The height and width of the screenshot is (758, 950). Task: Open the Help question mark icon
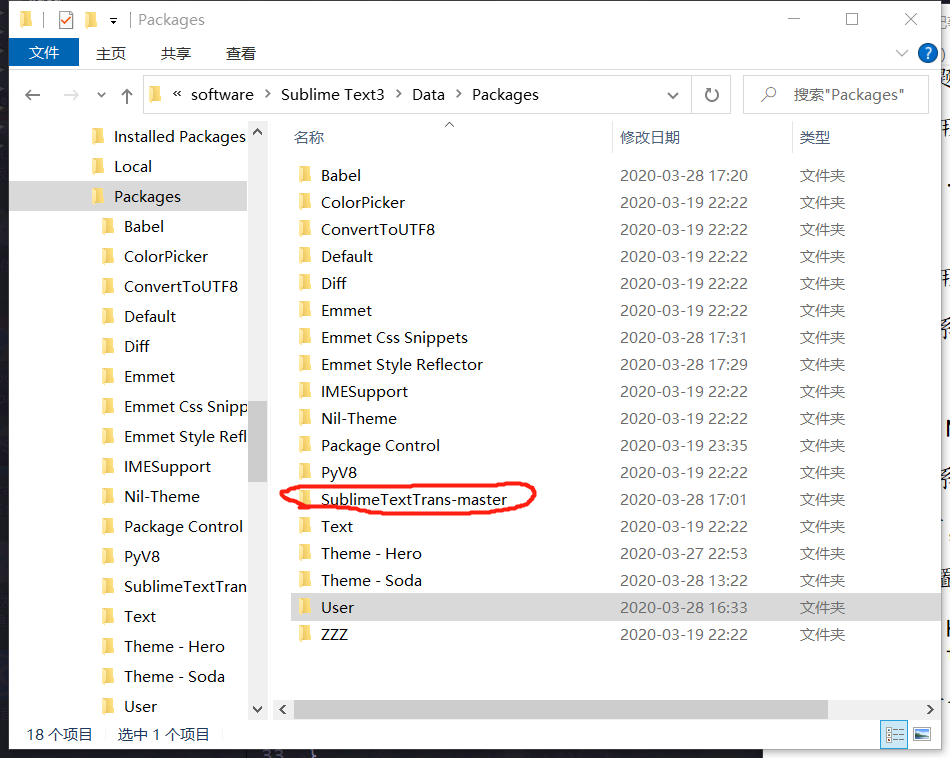click(x=928, y=53)
